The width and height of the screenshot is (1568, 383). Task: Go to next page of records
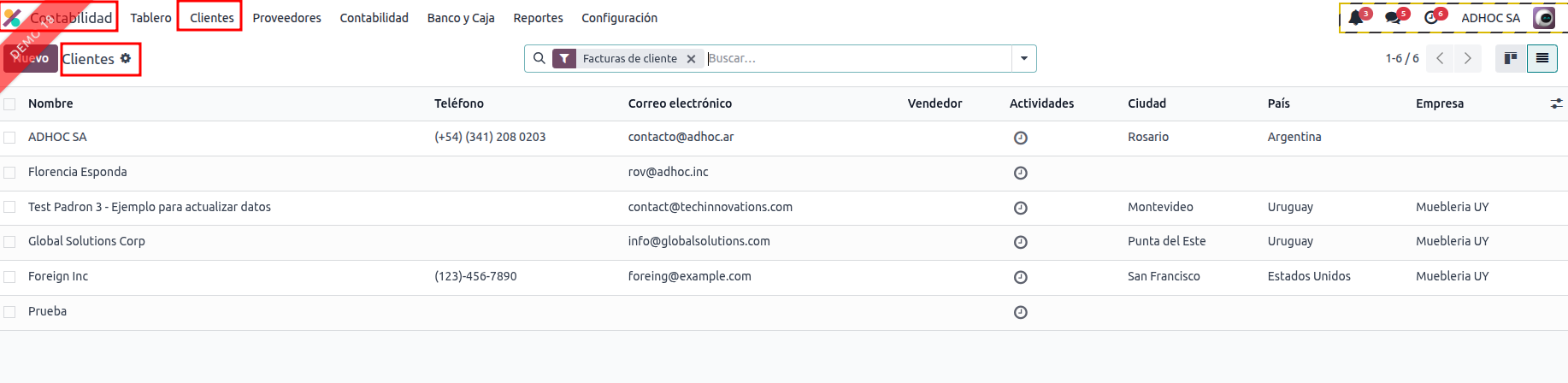click(x=1468, y=58)
